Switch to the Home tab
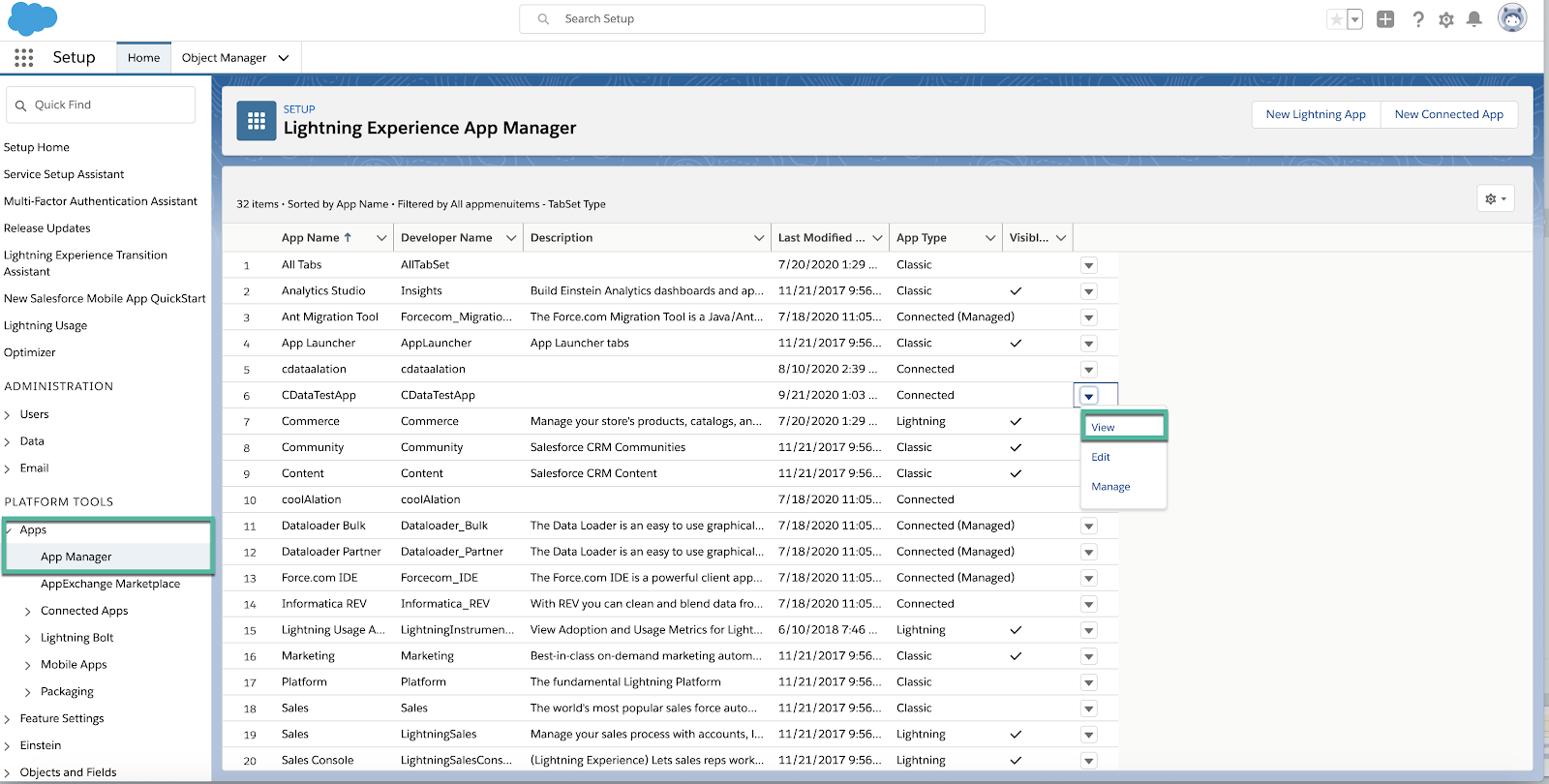Image resolution: width=1549 pixels, height=784 pixels. (x=143, y=58)
